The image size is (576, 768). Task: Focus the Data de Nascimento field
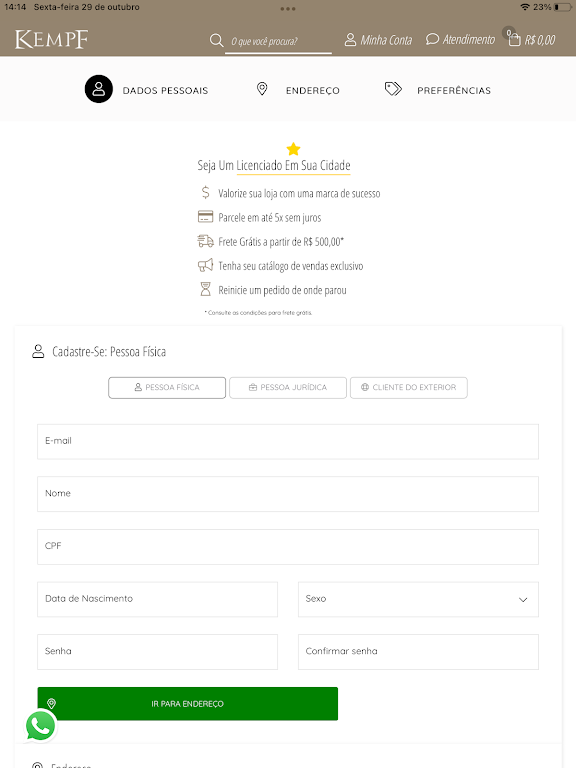click(x=157, y=599)
